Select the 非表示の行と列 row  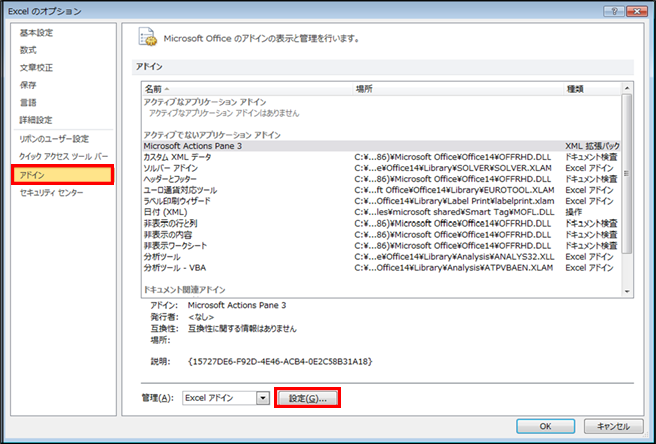tap(381, 223)
